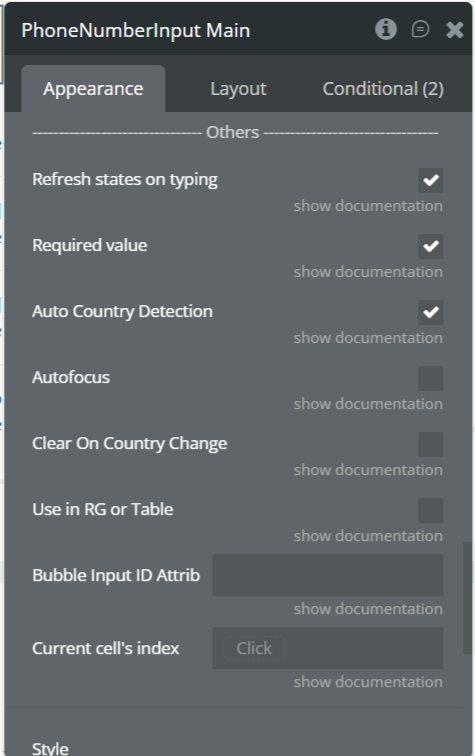Check Clear On Country Change
The width and height of the screenshot is (475, 756).
coord(431,445)
